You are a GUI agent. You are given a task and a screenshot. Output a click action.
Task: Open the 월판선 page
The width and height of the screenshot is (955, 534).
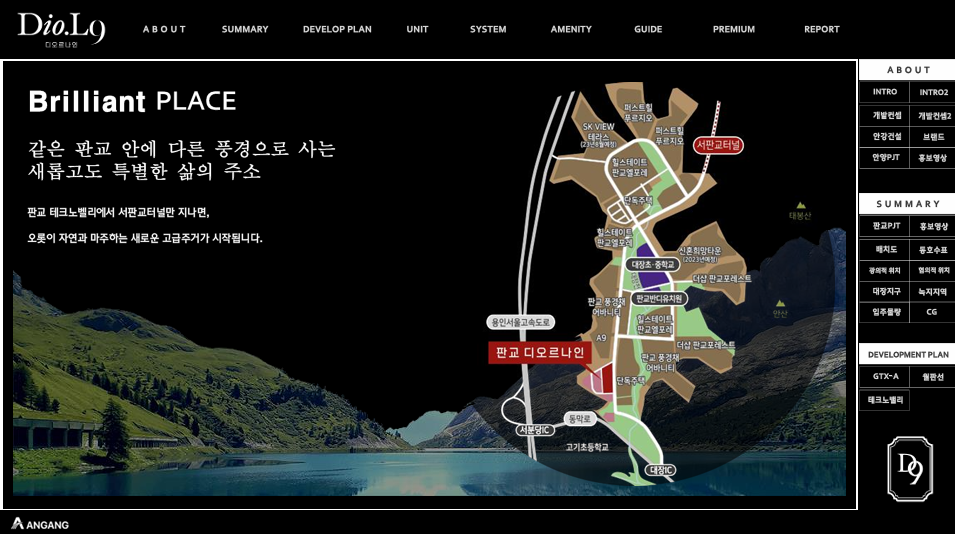[933, 376]
